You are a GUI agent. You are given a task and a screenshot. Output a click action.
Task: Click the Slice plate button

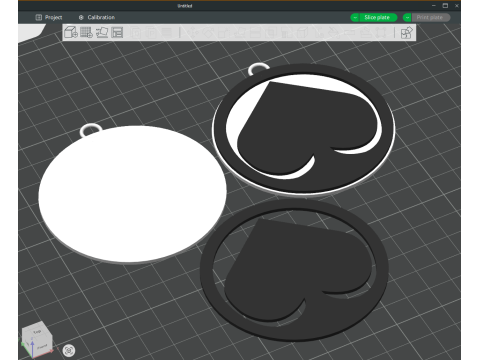tap(377, 17)
